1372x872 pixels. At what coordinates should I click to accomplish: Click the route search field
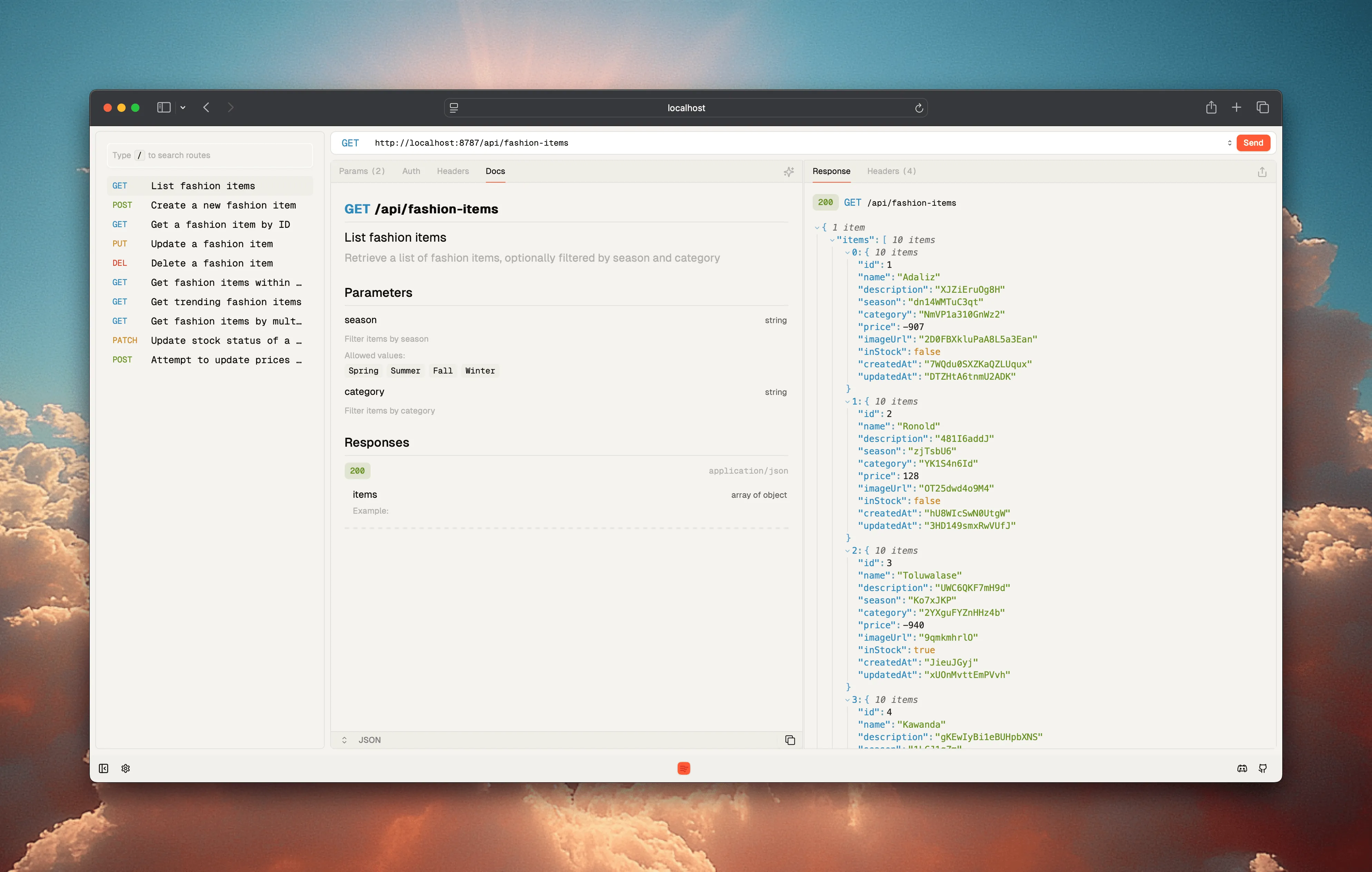(x=209, y=155)
